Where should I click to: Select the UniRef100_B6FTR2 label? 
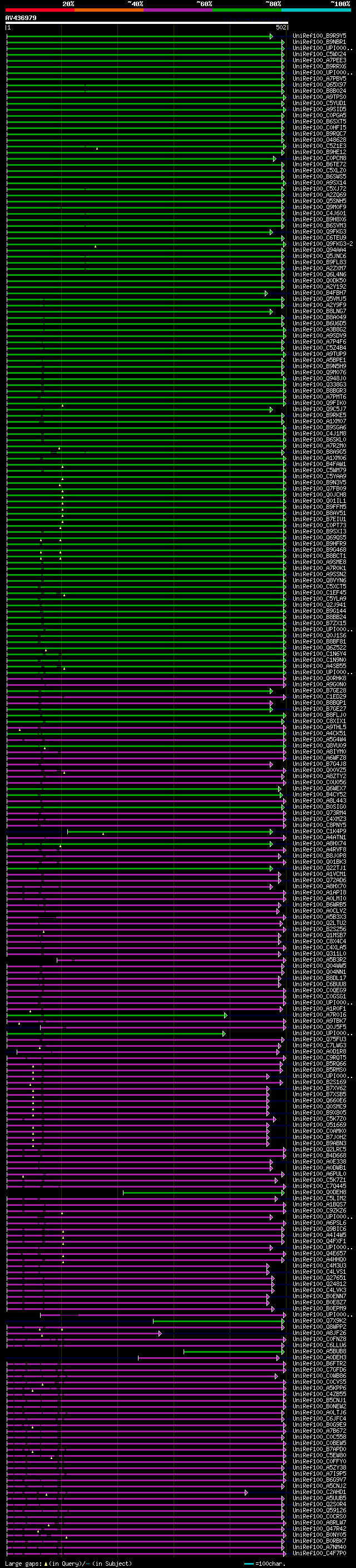coord(319,1363)
